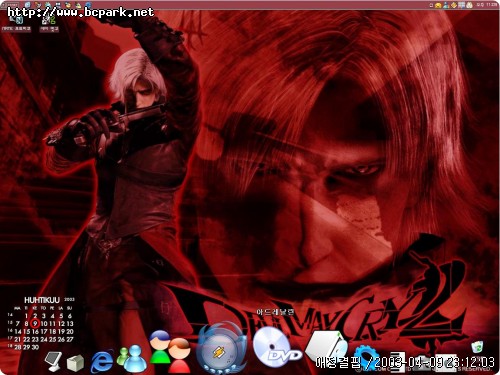Image resolution: width=500 pixels, height=375 pixels.
Task: Select date 30 in the calendar
Action: (35, 347)
